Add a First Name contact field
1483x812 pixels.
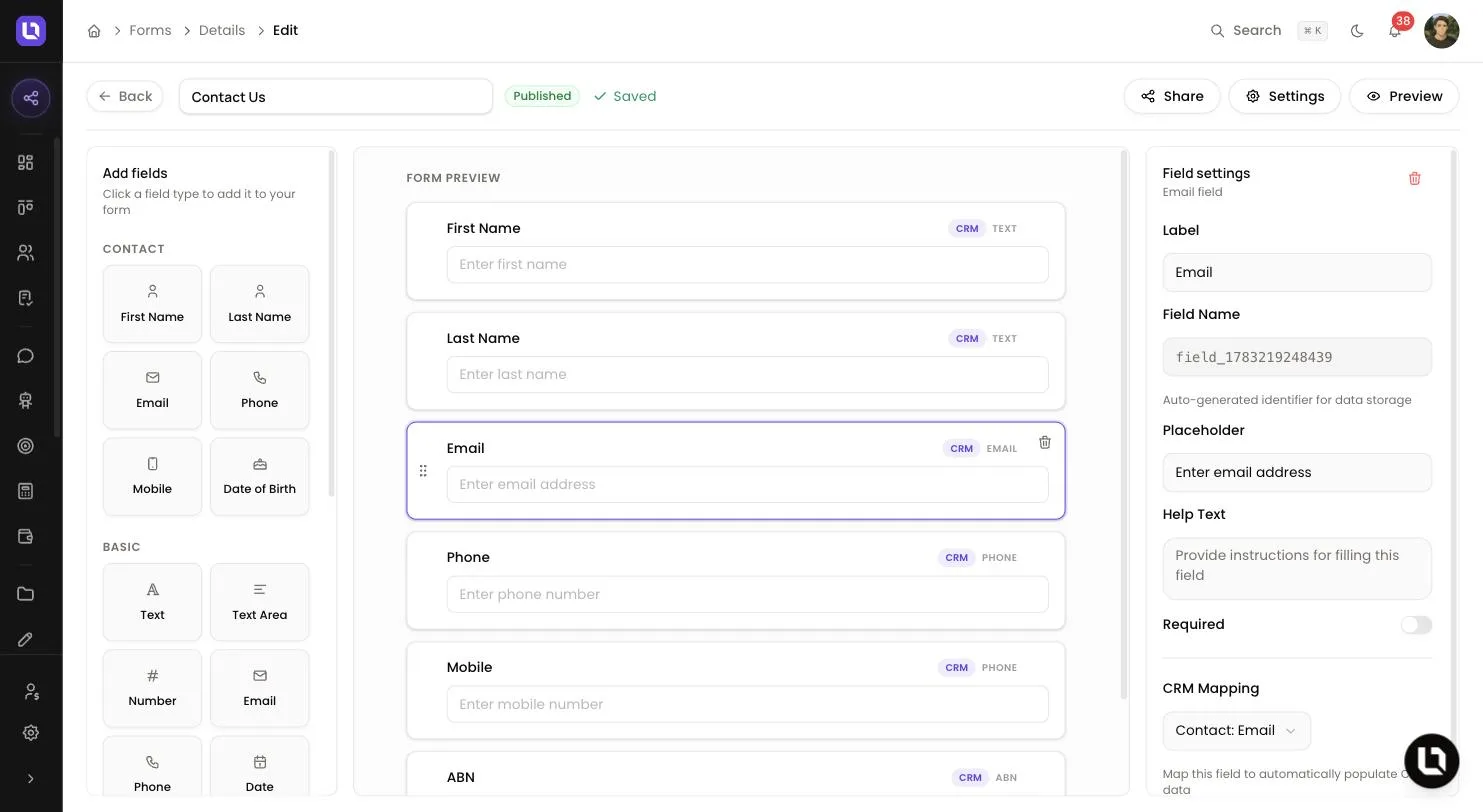tap(152, 304)
